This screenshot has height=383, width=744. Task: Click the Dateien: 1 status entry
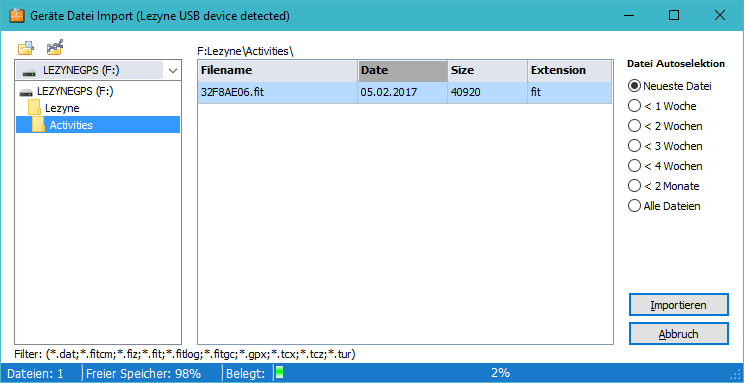pyautogui.click(x=35, y=374)
